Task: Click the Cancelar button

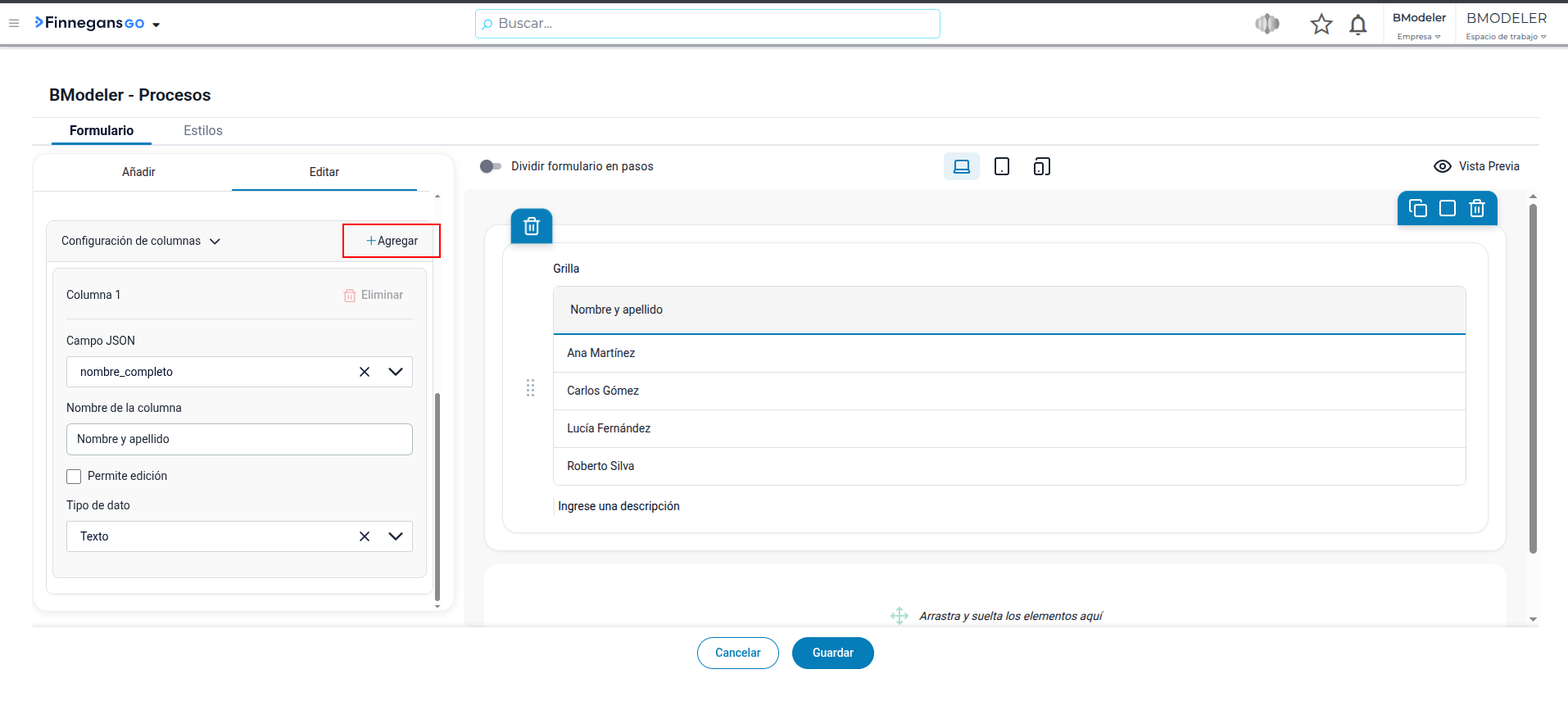Action: [737, 653]
